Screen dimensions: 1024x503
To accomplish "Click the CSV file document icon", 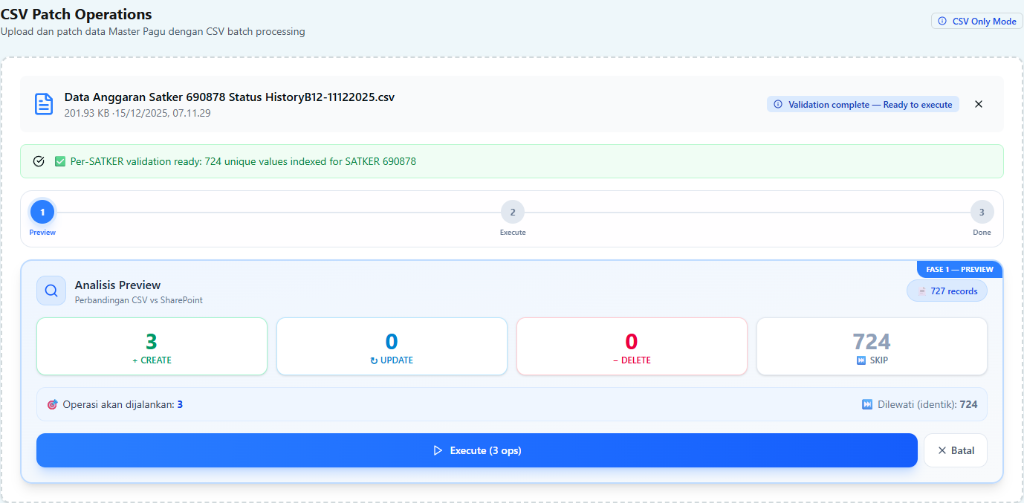I will pyautogui.click(x=44, y=104).
